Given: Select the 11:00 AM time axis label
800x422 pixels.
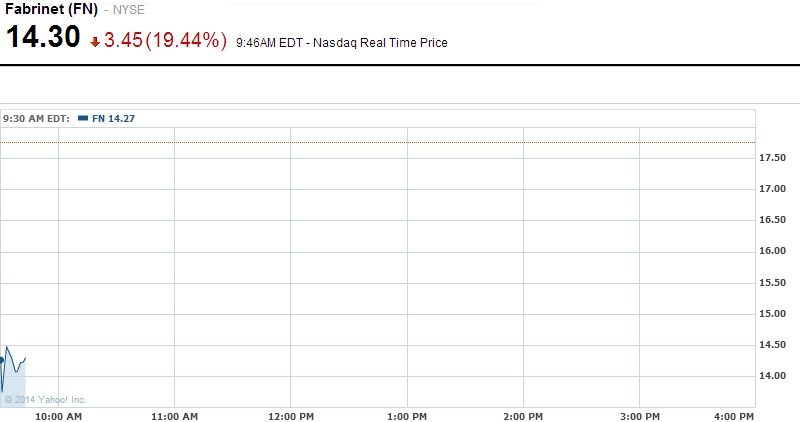Looking at the screenshot, I should [174, 414].
